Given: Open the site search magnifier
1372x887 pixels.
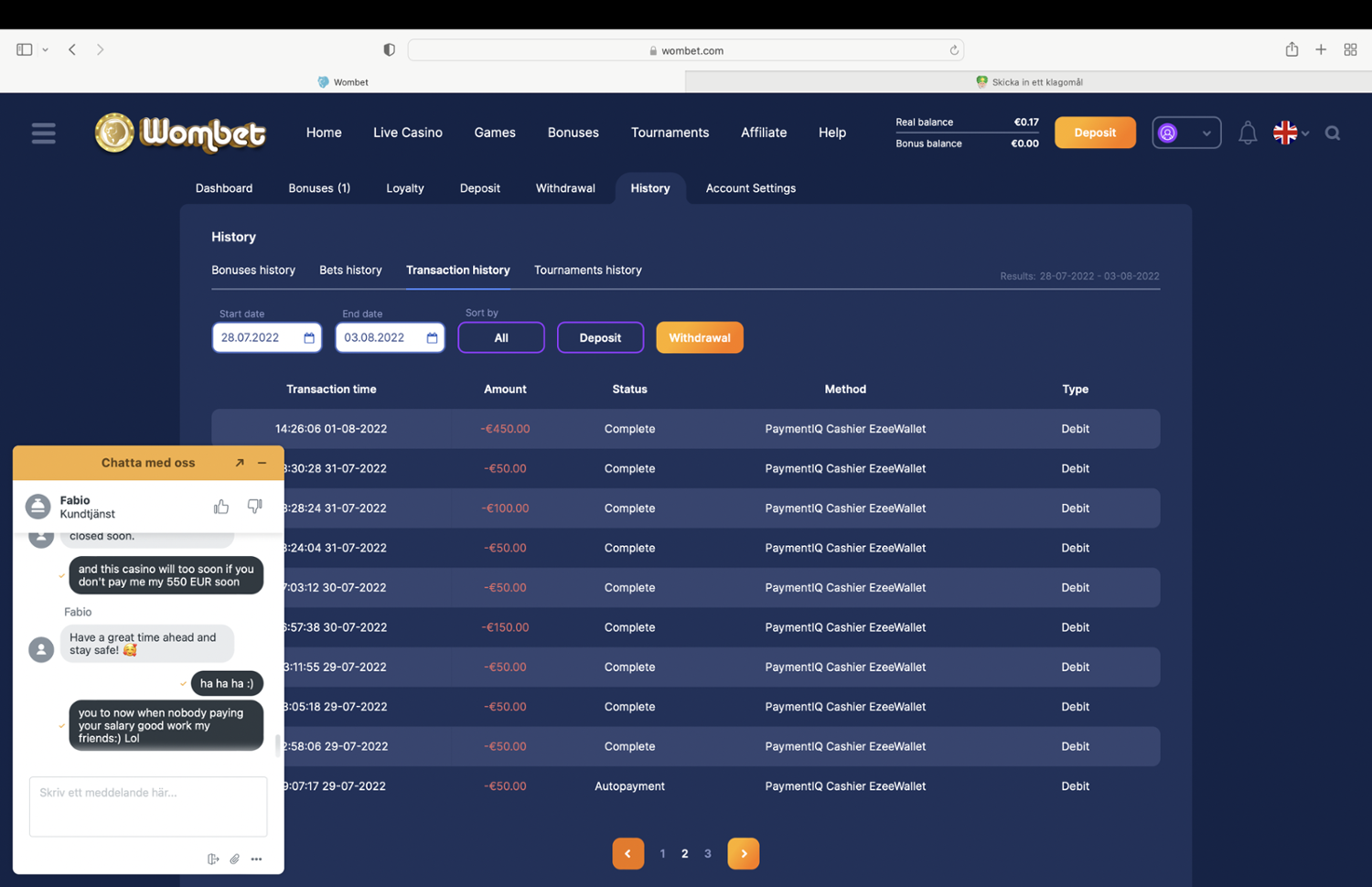Looking at the screenshot, I should [x=1333, y=134].
